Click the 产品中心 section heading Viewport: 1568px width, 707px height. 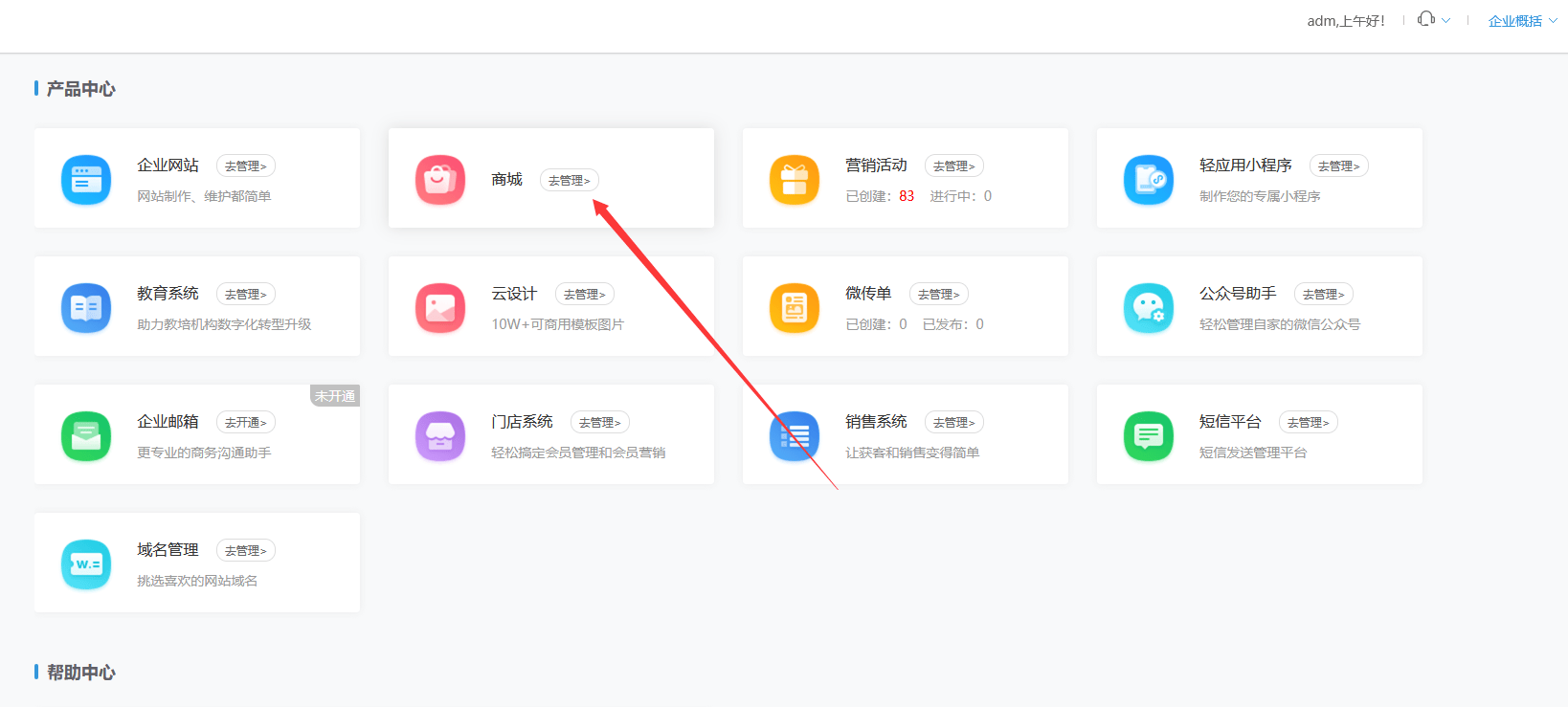80,89
